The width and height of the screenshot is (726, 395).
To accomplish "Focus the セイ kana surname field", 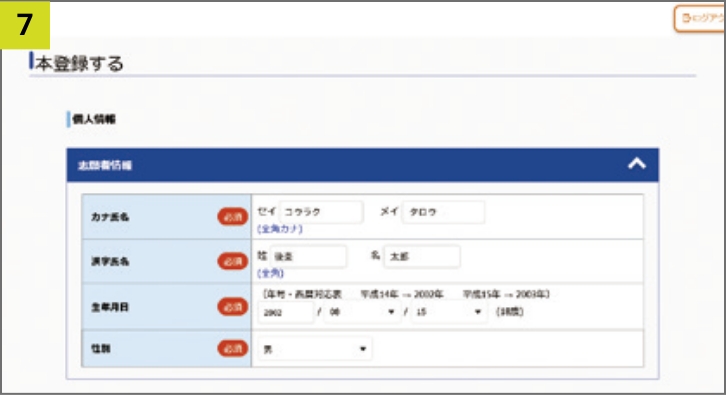I will point(321,212).
